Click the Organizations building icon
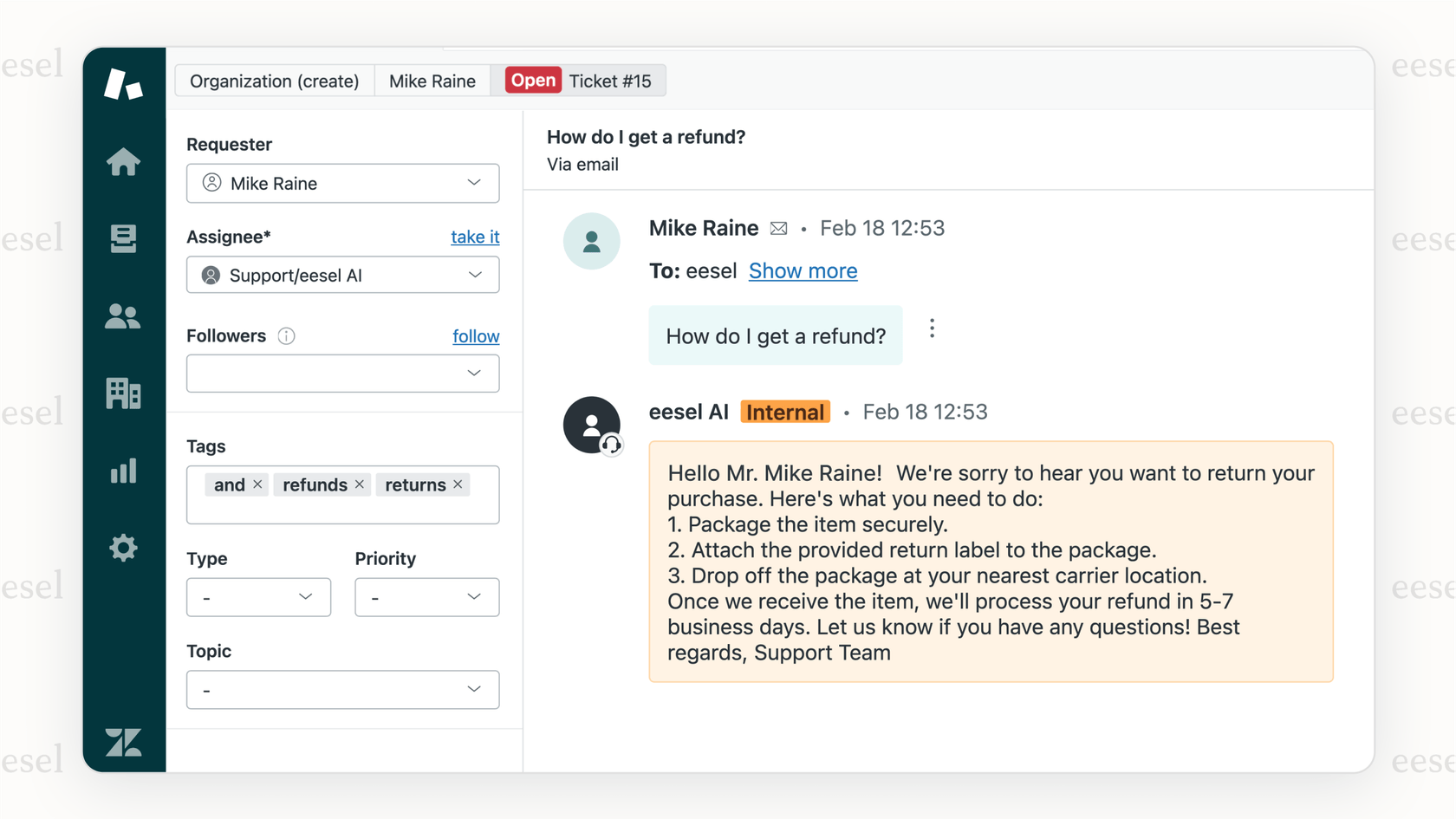 [123, 393]
